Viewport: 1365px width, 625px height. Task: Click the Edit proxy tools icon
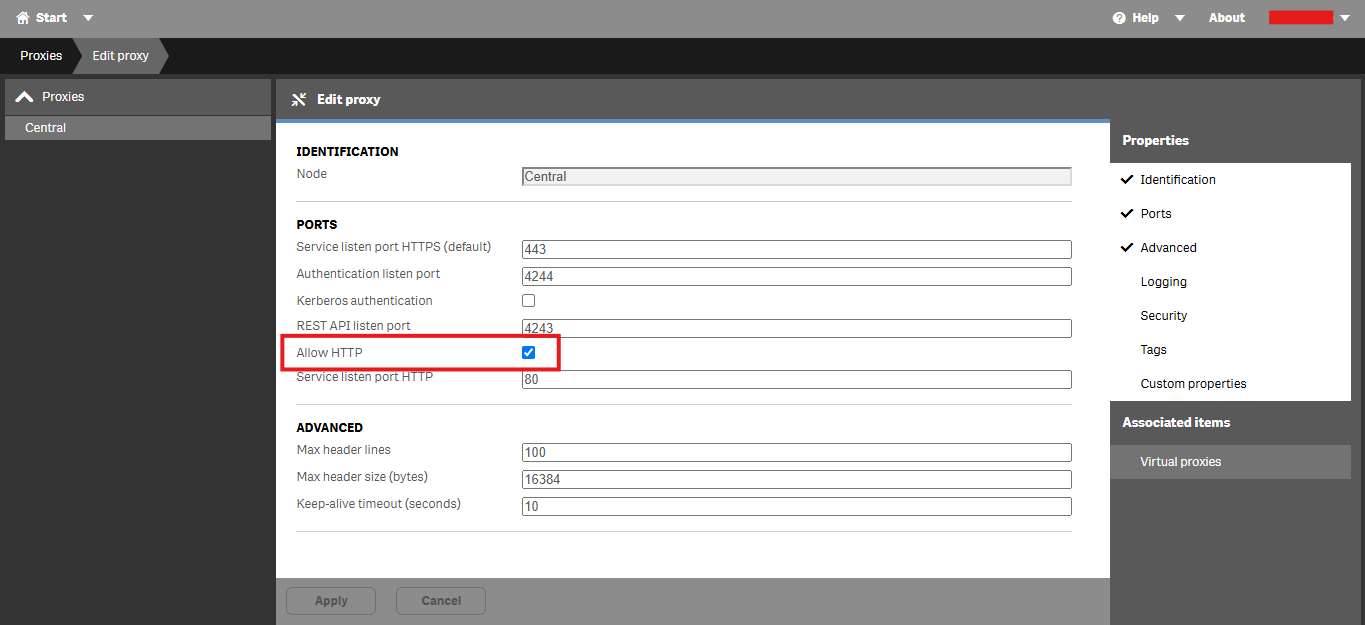298,99
